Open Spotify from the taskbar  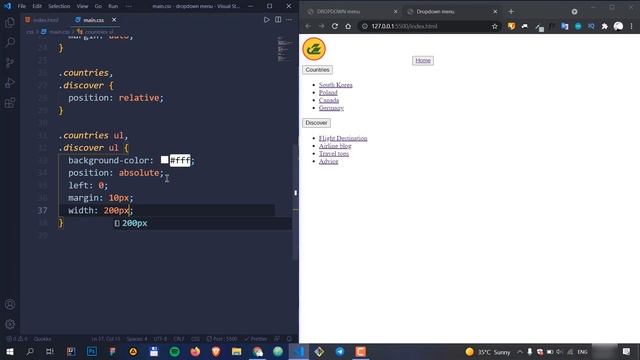[174, 351]
